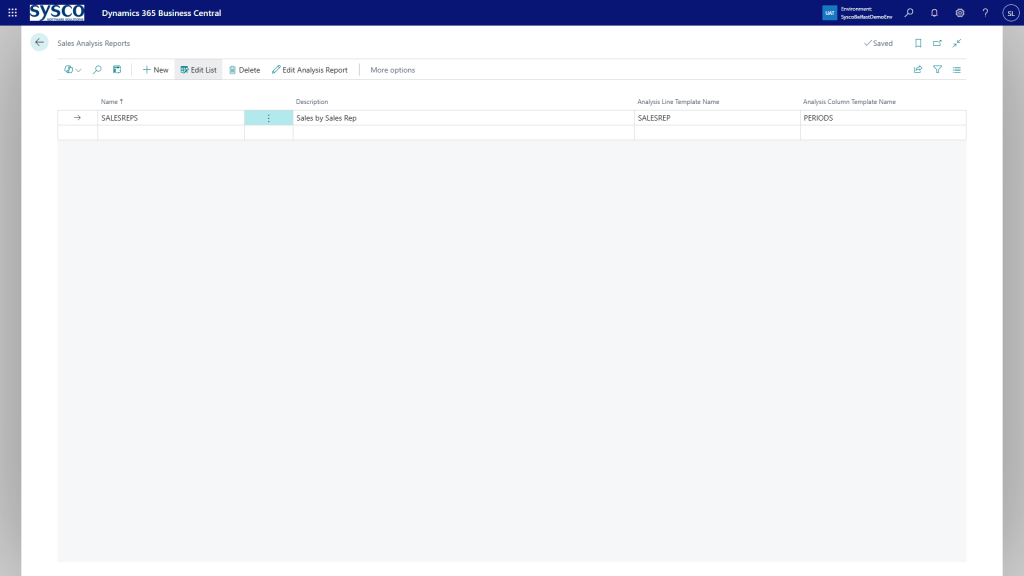This screenshot has height=576, width=1024.
Task: Click the help question mark icon
Action: click(985, 13)
